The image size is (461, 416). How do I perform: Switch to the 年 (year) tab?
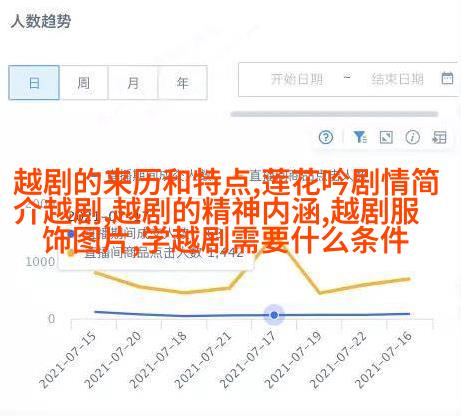(183, 83)
